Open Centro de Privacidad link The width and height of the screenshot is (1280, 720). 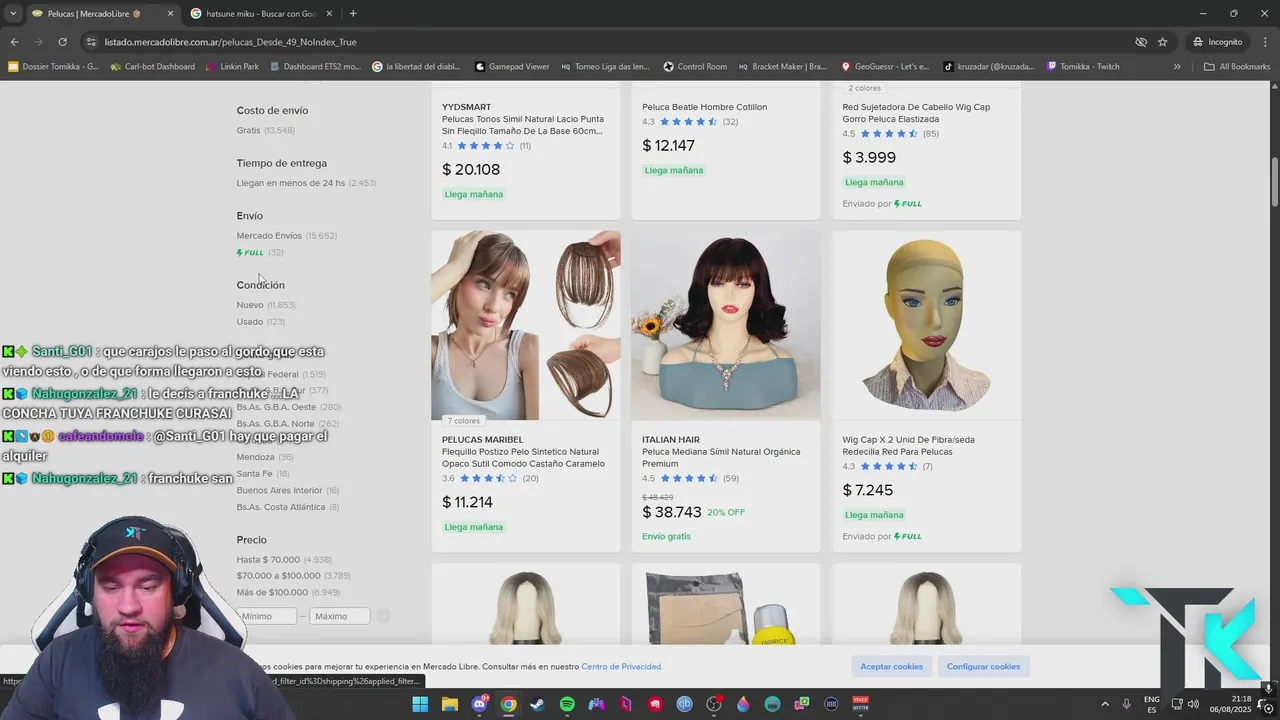pyautogui.click(x=622, y=667)
